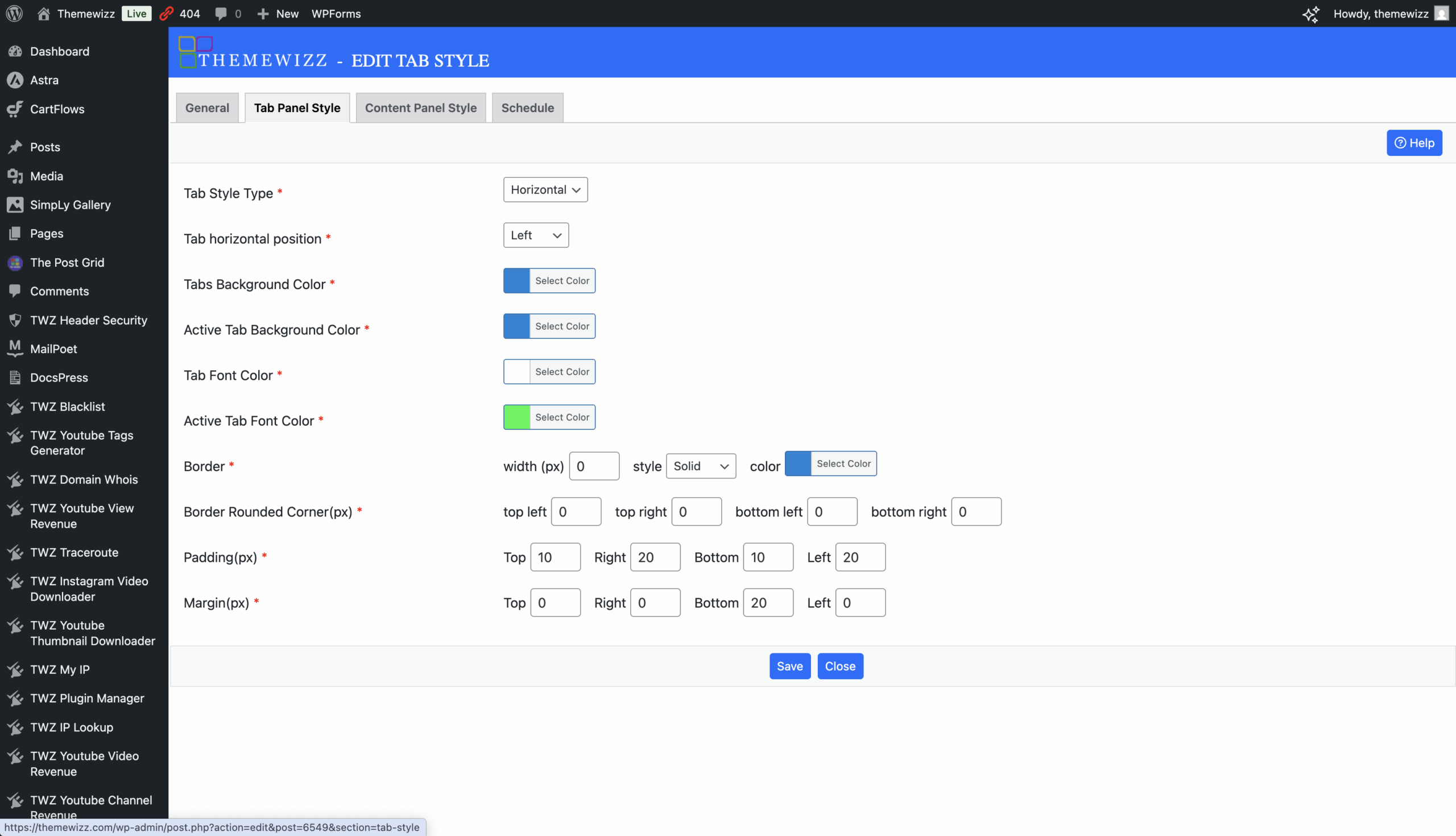Click Select Color for Active Tab Font Color
This screenshot has height=836, width=1456.
click(x=562, y=417)
